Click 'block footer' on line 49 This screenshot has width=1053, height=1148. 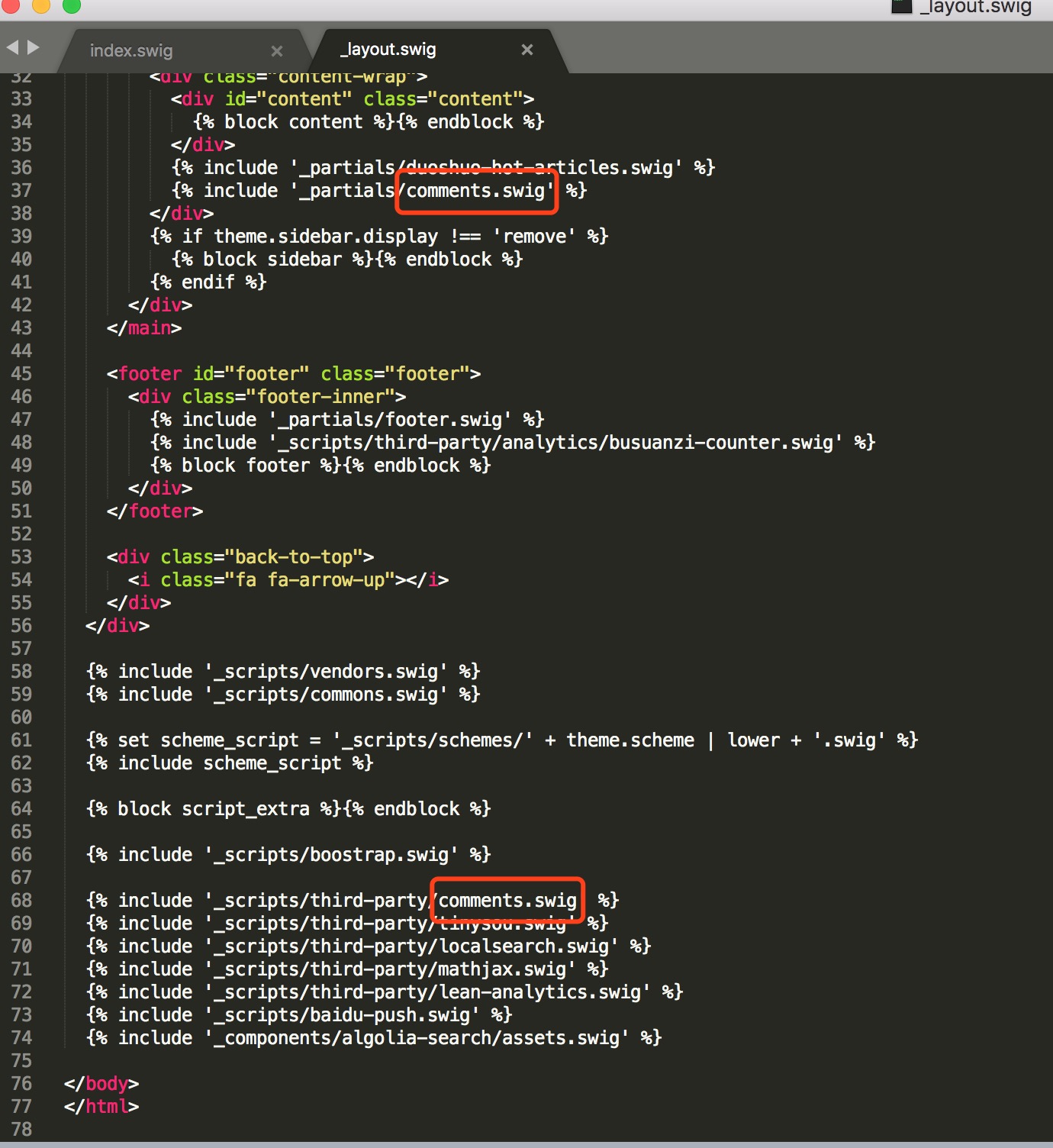[246, 466]
